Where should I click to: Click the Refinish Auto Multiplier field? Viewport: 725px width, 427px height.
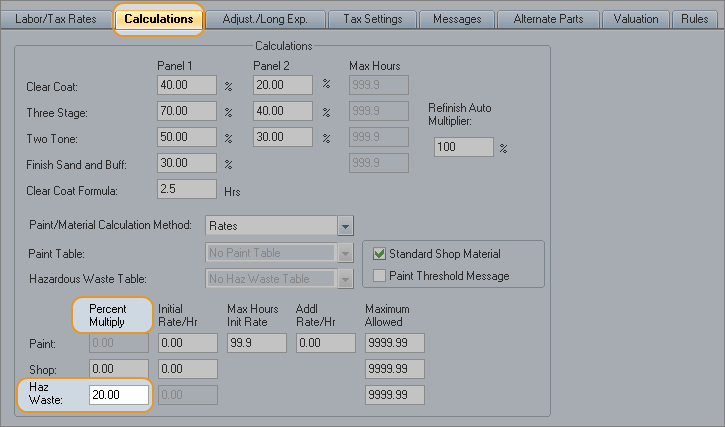[464, 147]
